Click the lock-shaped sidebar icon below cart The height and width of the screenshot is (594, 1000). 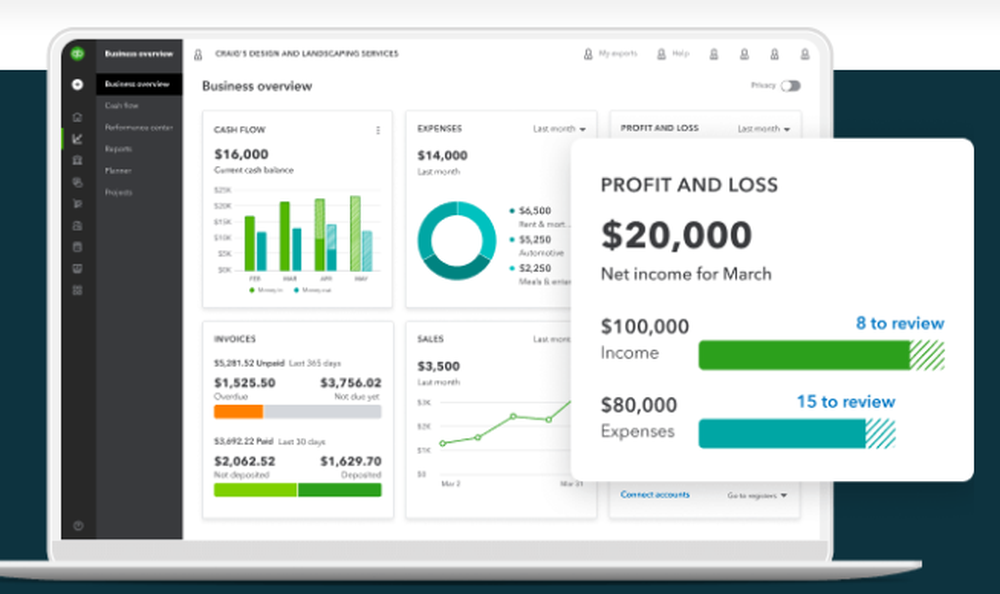click(77, 225)
